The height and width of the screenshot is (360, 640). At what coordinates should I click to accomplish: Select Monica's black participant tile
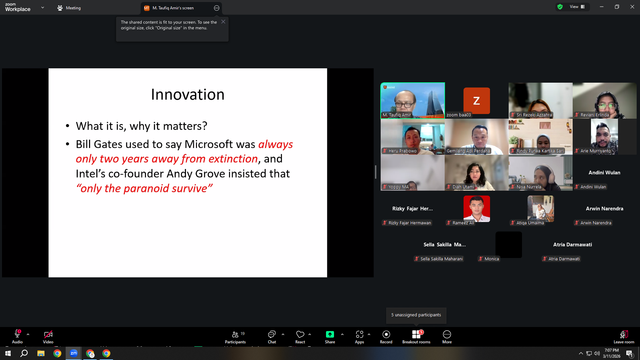[x=509, y=245]
